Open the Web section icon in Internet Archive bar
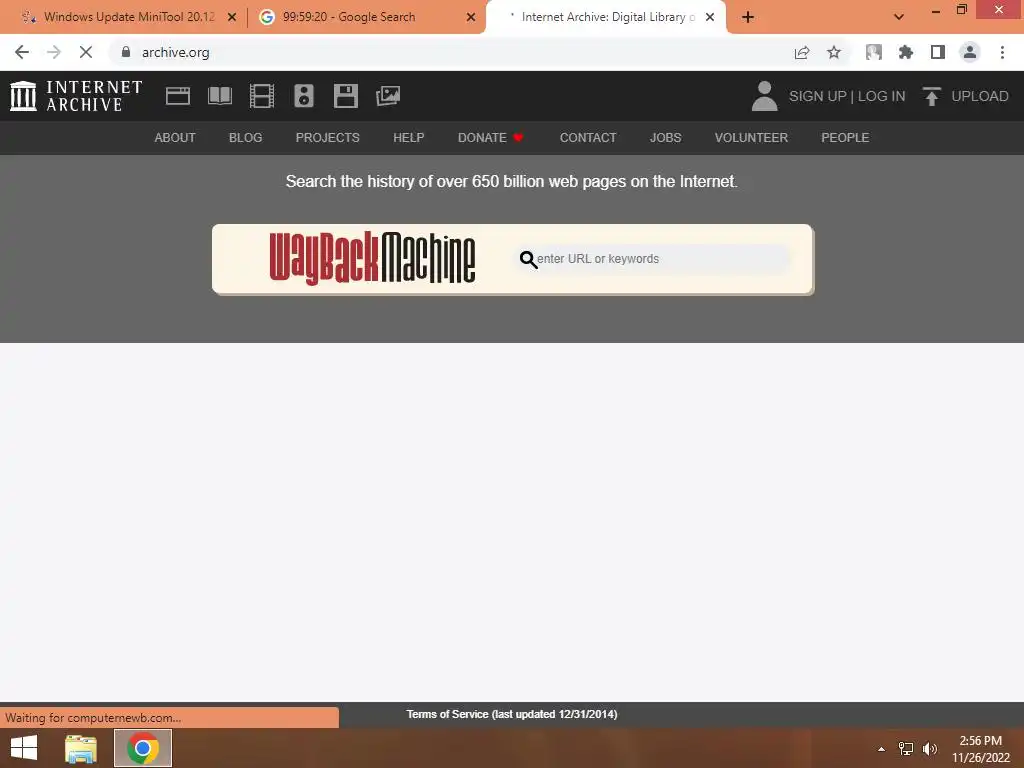1024x768 pixels. coord(178,96)
